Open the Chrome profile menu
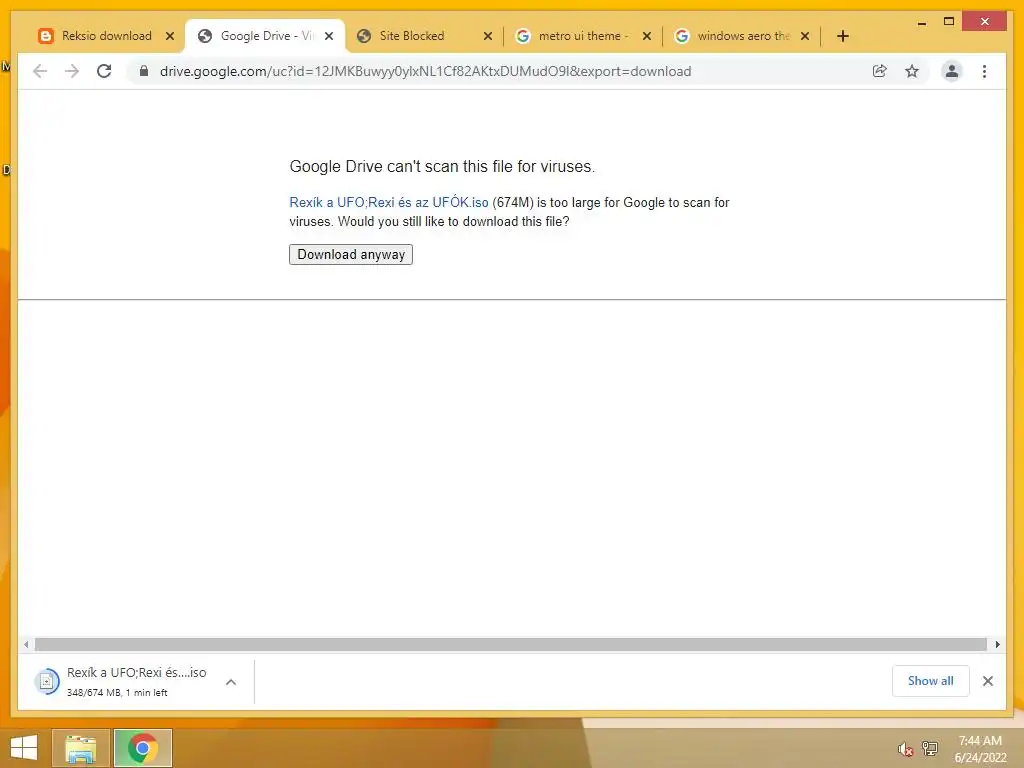This screenshot has height=768, width=1024. (x=952, y=71)
